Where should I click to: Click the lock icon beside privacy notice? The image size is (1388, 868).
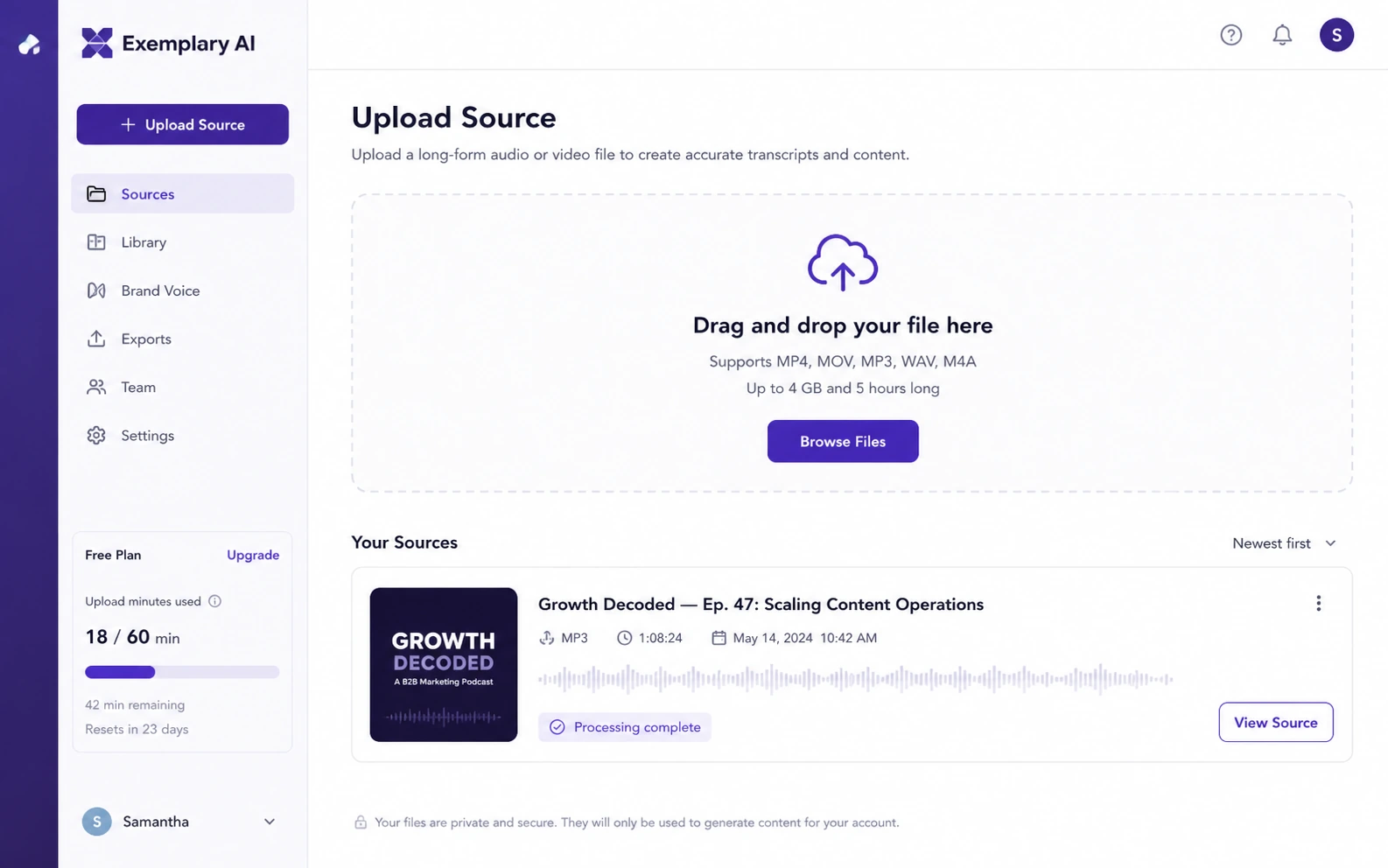[360, 822]
